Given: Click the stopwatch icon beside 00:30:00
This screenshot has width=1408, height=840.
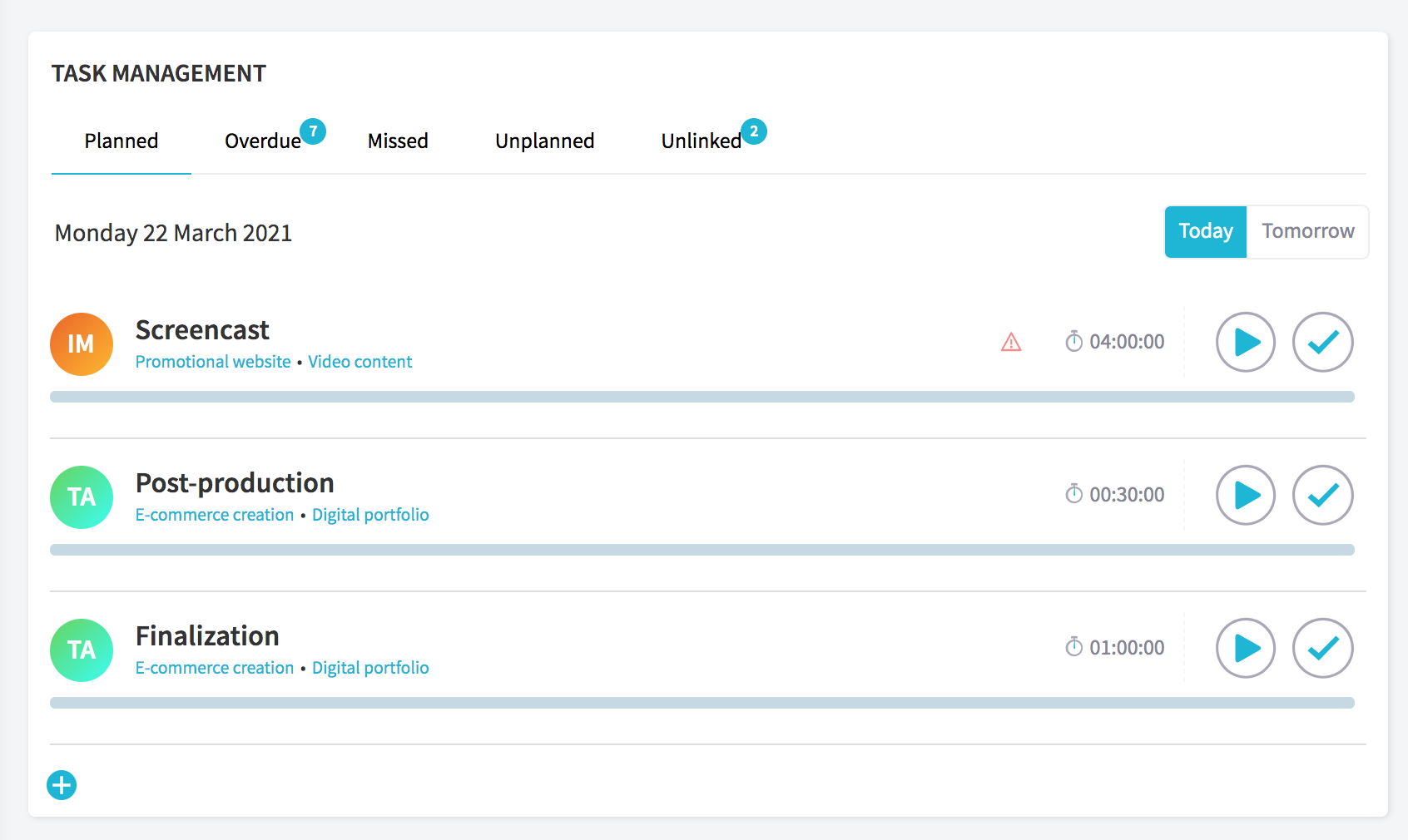Looking at the screenshot, I should (1074, 494).
